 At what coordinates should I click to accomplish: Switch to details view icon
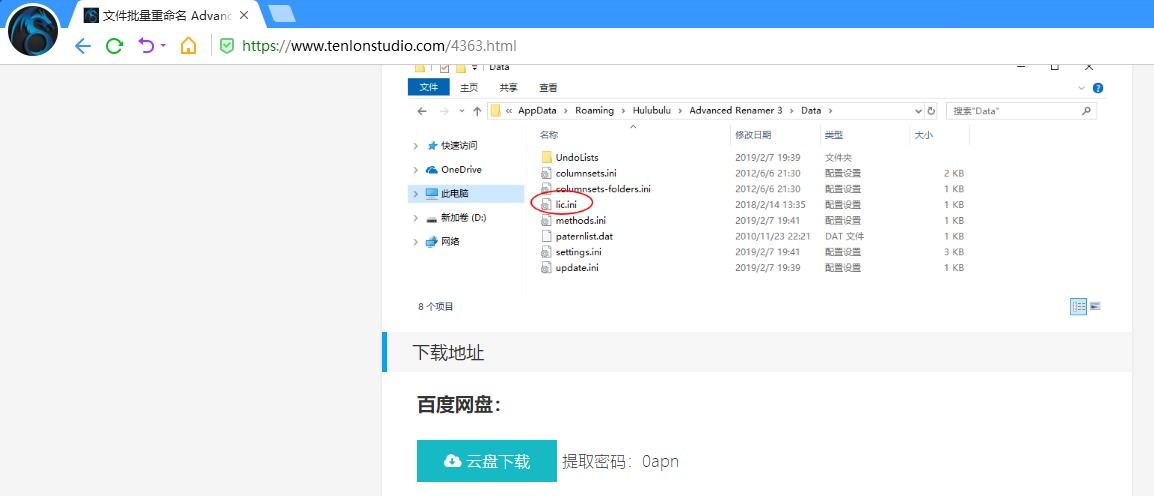click(1078, 307)
